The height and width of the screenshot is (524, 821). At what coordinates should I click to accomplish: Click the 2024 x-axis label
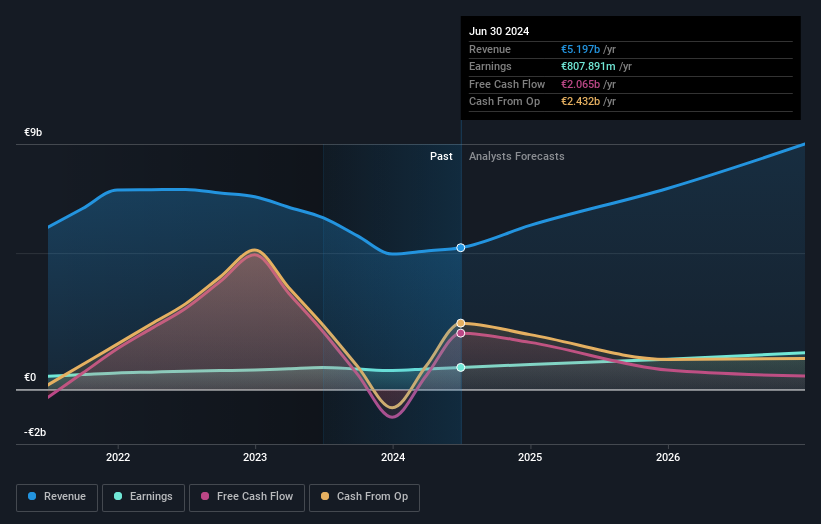pos(393,457)
